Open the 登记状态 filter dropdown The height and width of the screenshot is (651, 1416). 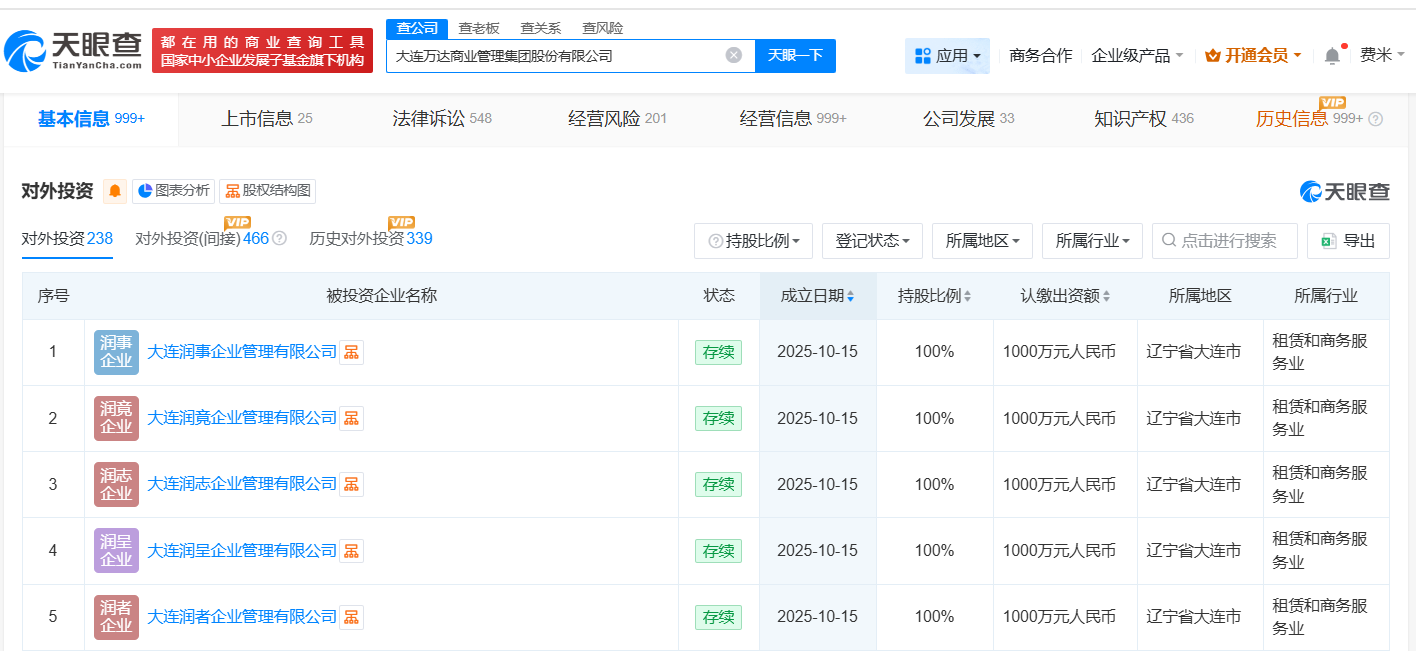[x=871, y=240]
